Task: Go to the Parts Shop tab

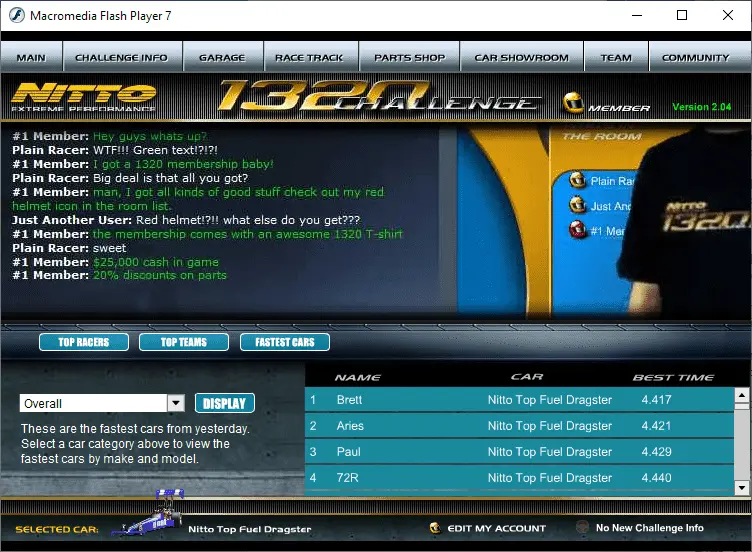Action: point(410,58)
